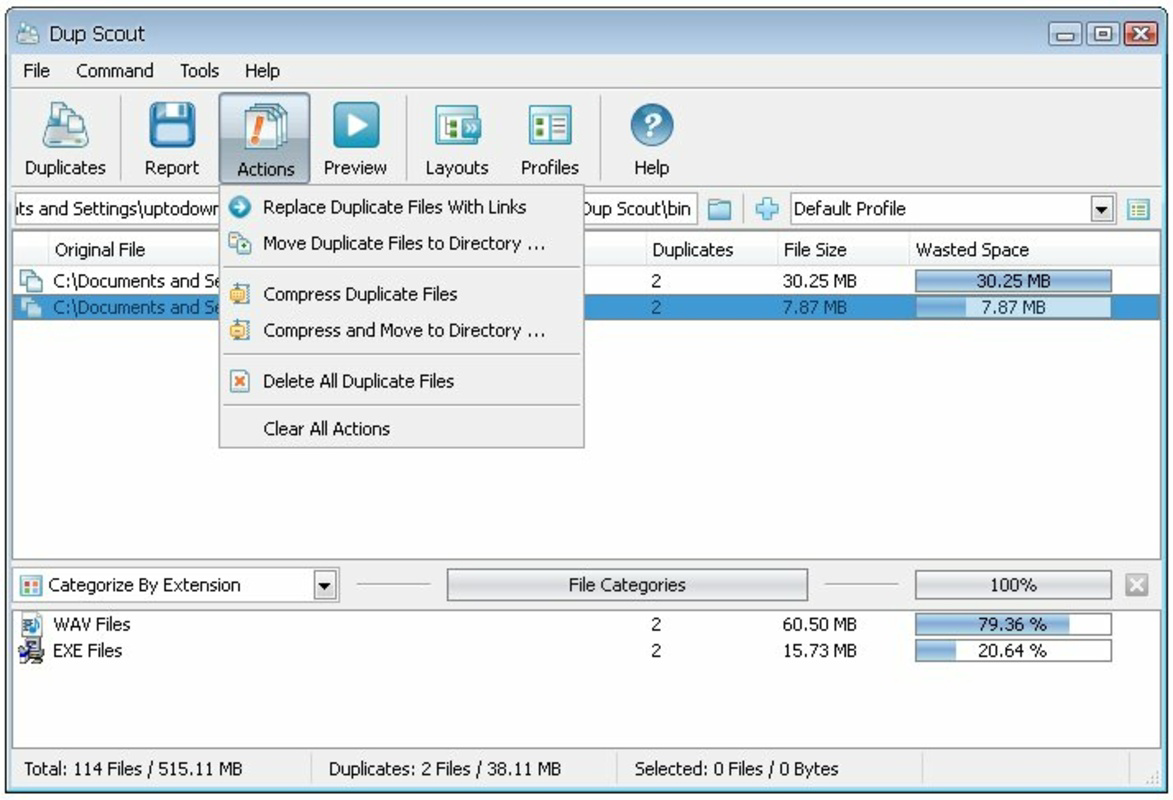The height and width of the screenshot is (800, 1173).
Task: Click the file icon of the 30.25 MB row
Action: (x=31, y=281)
